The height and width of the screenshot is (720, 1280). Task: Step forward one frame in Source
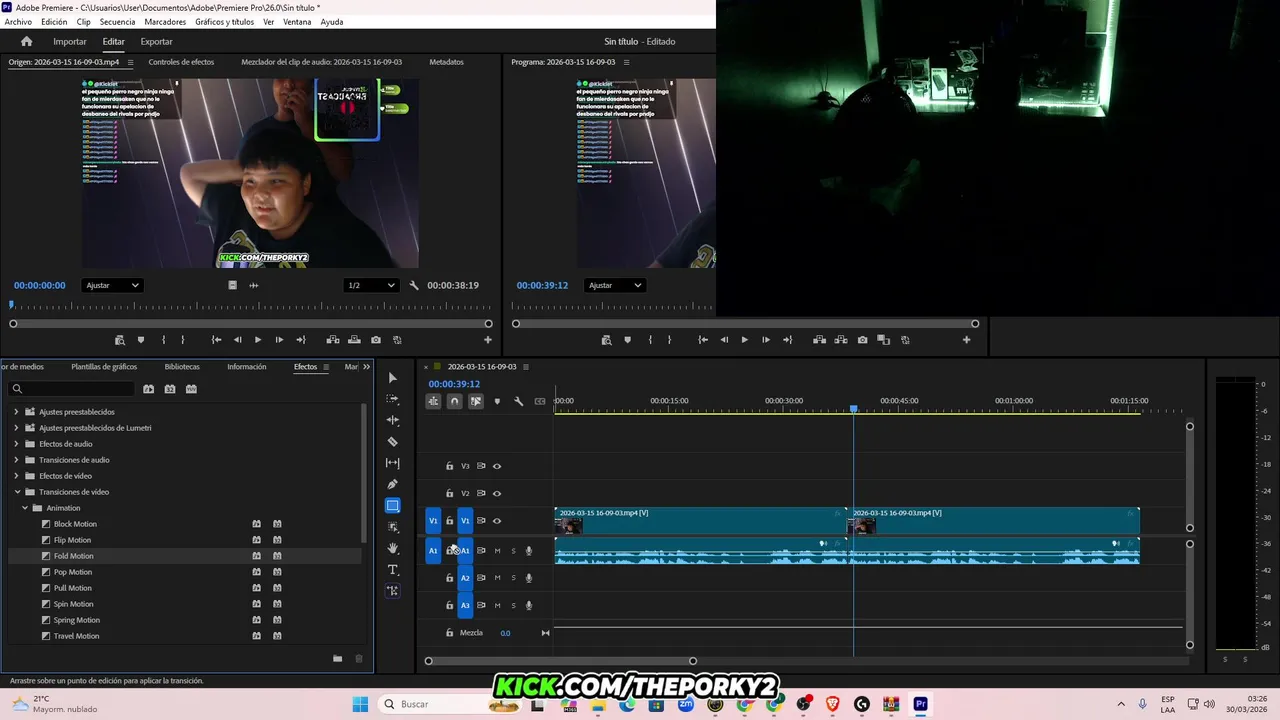(279, 340)
